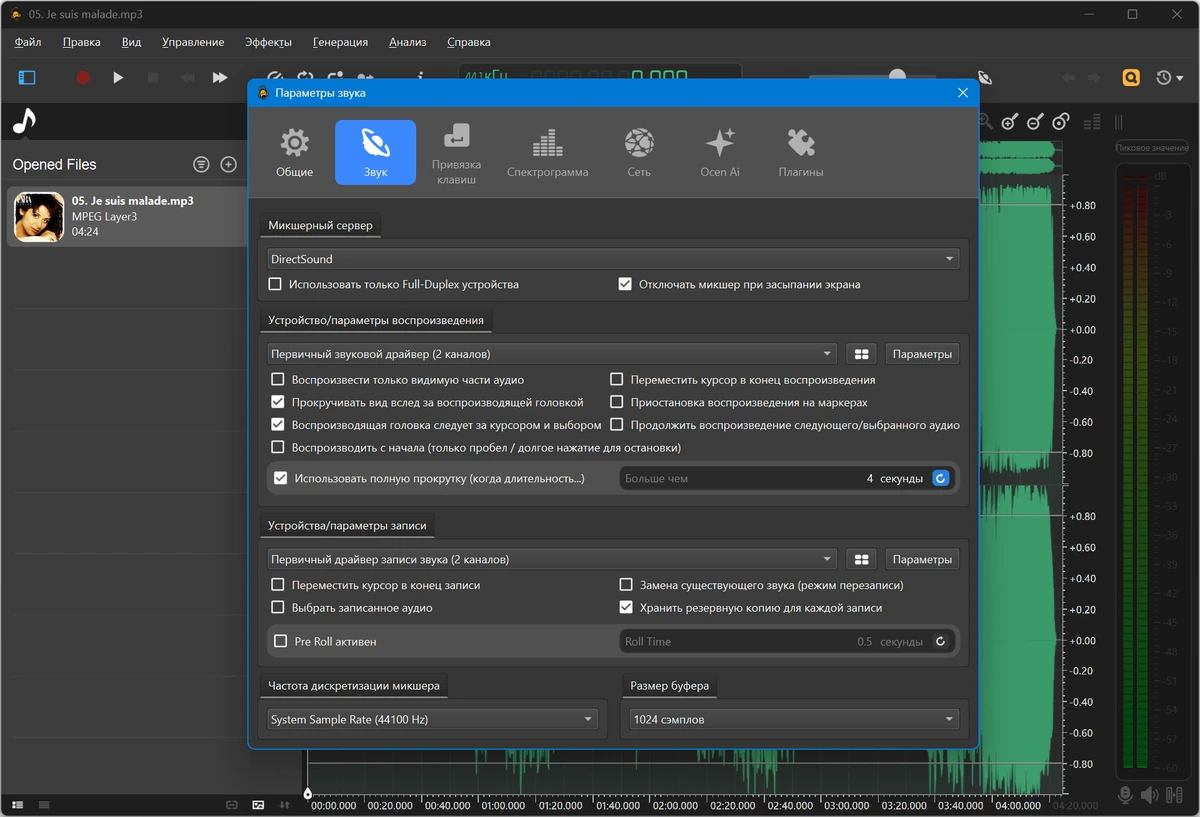The height and width of the screenshot is (817, 1200).
Task: Expand the Первичный драйвер записи звука dropdown
Action: pyautogui.click(x=551, y=559)
